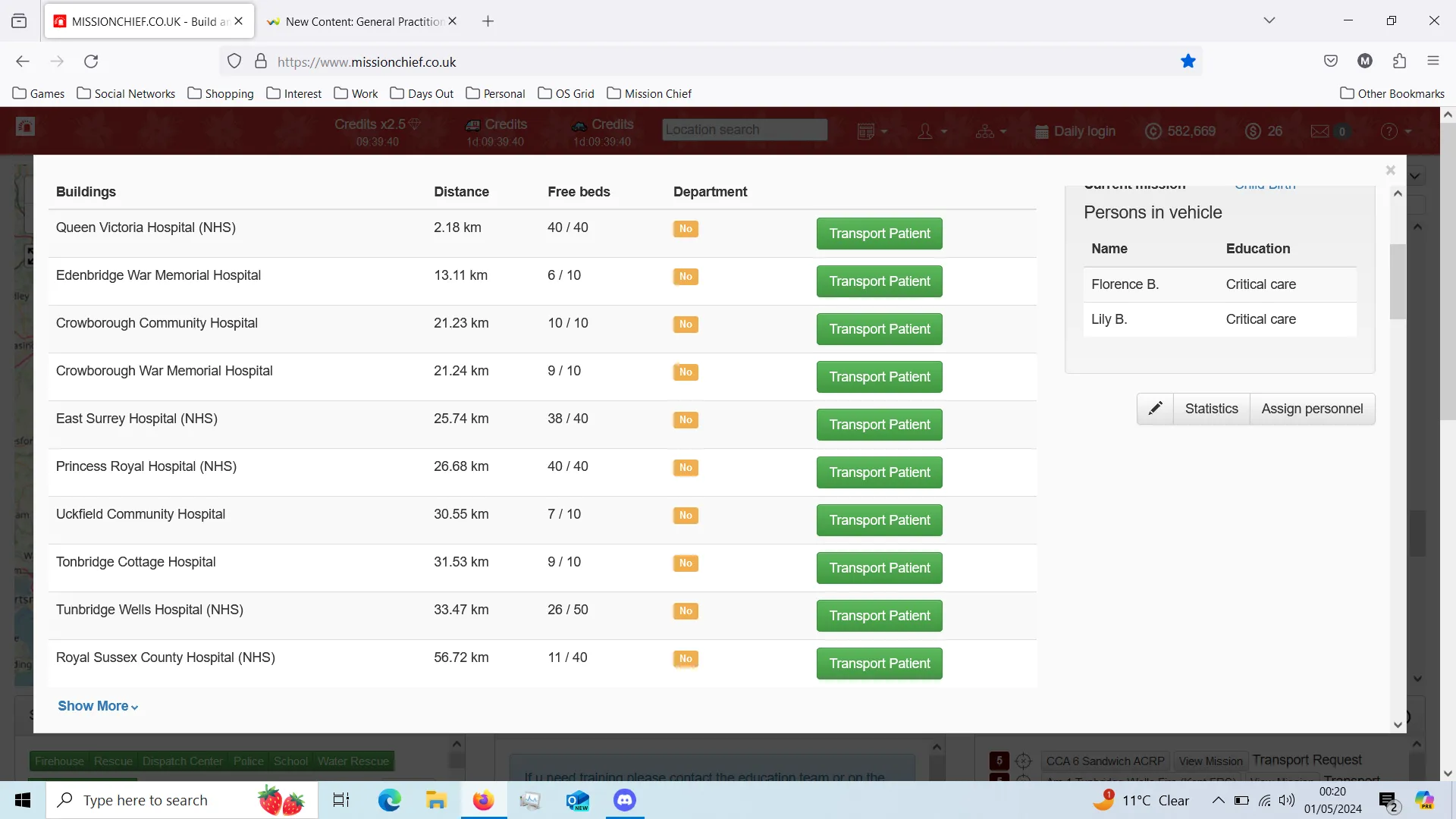Image resolution: width=1456 pixels, height=819 pixels.
Task: Transport patient to Uckfield Community Hospital
Action: tap(879, 520)
